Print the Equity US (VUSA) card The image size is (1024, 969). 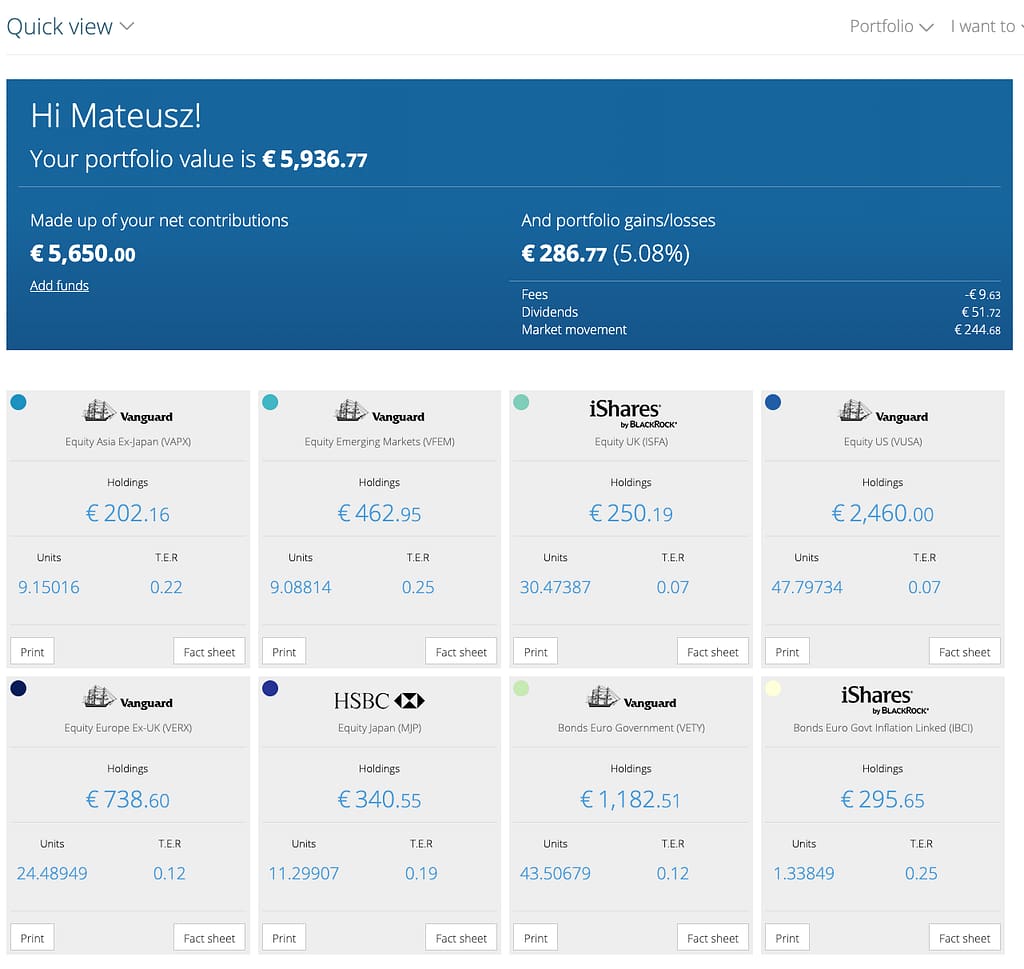(787, 652)
